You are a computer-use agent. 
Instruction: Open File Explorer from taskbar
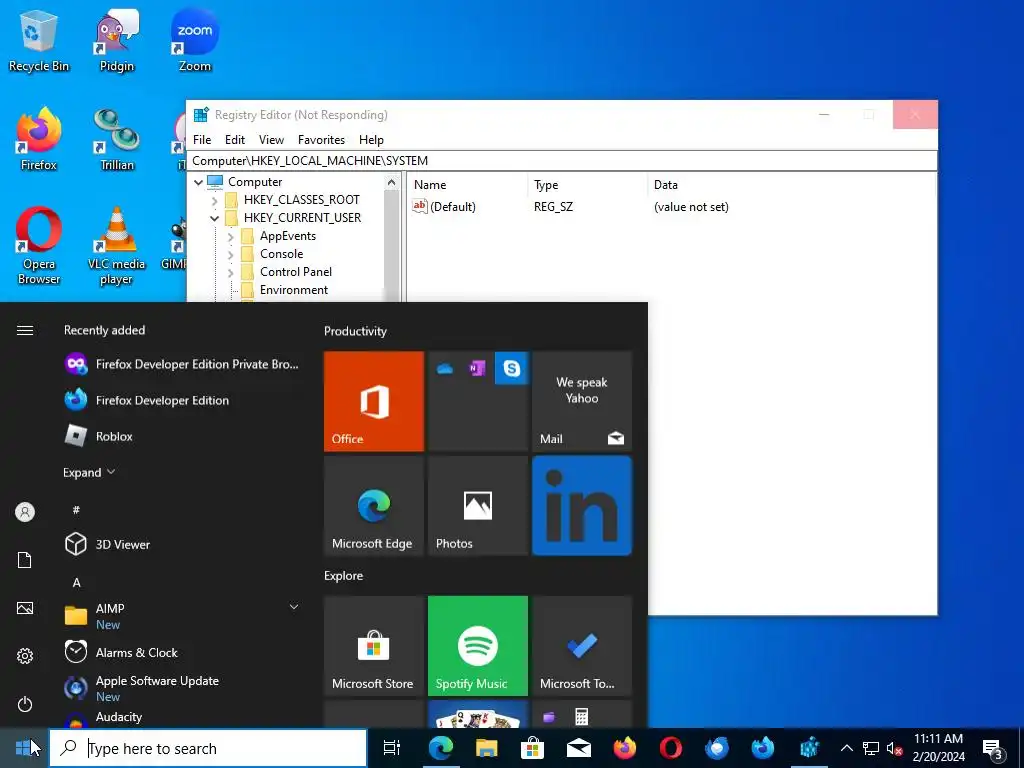click(x=486, y=748)
